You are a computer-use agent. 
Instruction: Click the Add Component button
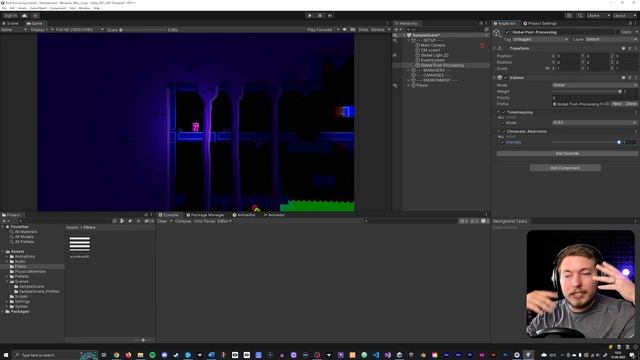(565, 168)
